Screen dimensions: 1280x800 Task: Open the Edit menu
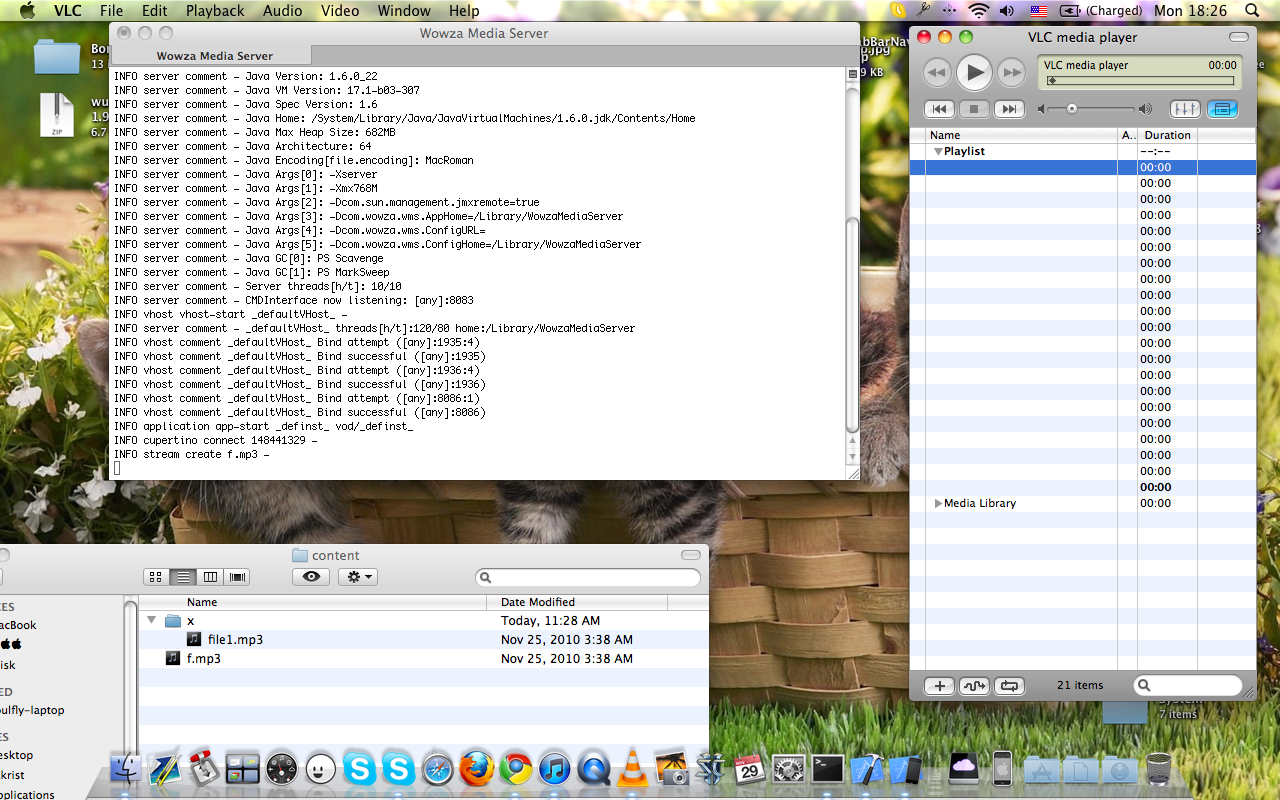coord(154,11)
